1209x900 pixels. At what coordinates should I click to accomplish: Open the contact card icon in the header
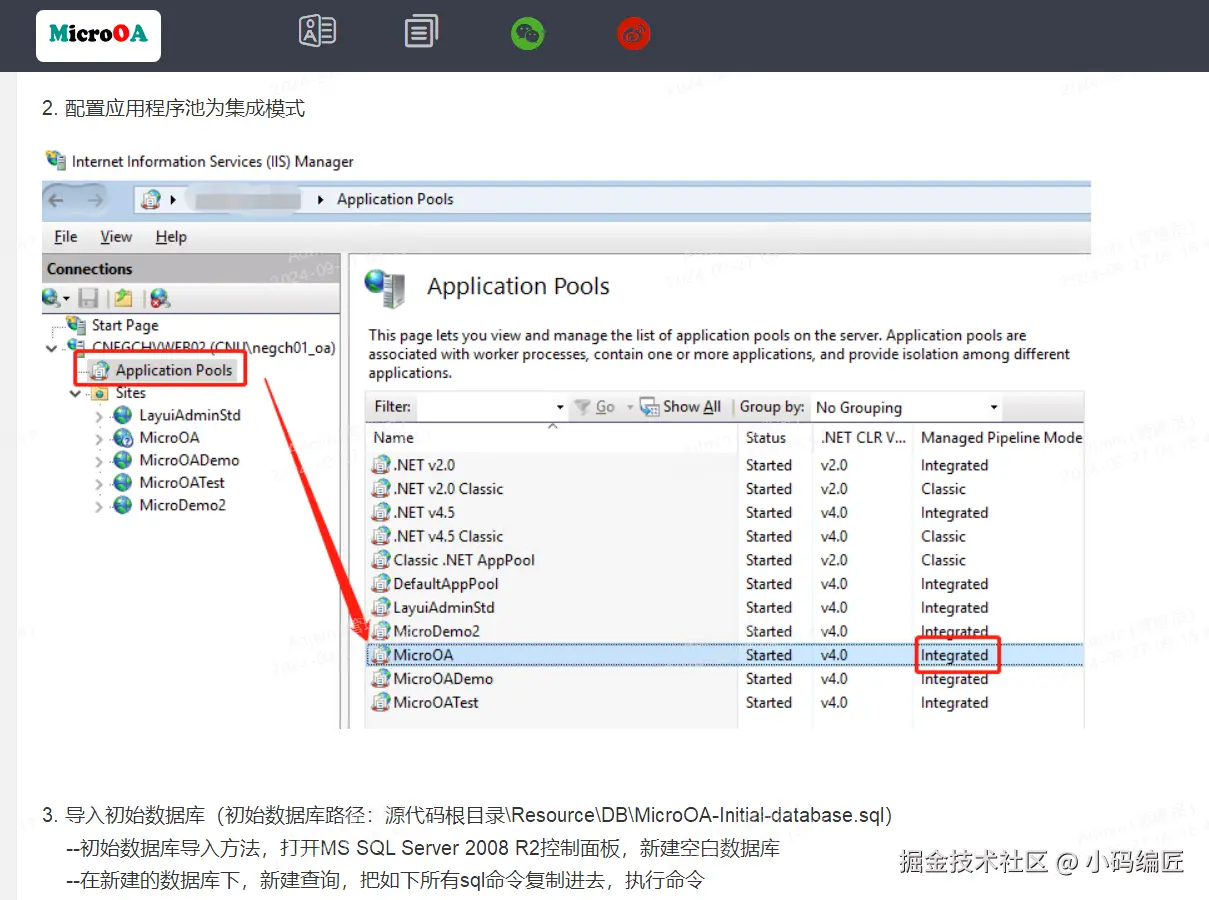(x=317, y=31)
